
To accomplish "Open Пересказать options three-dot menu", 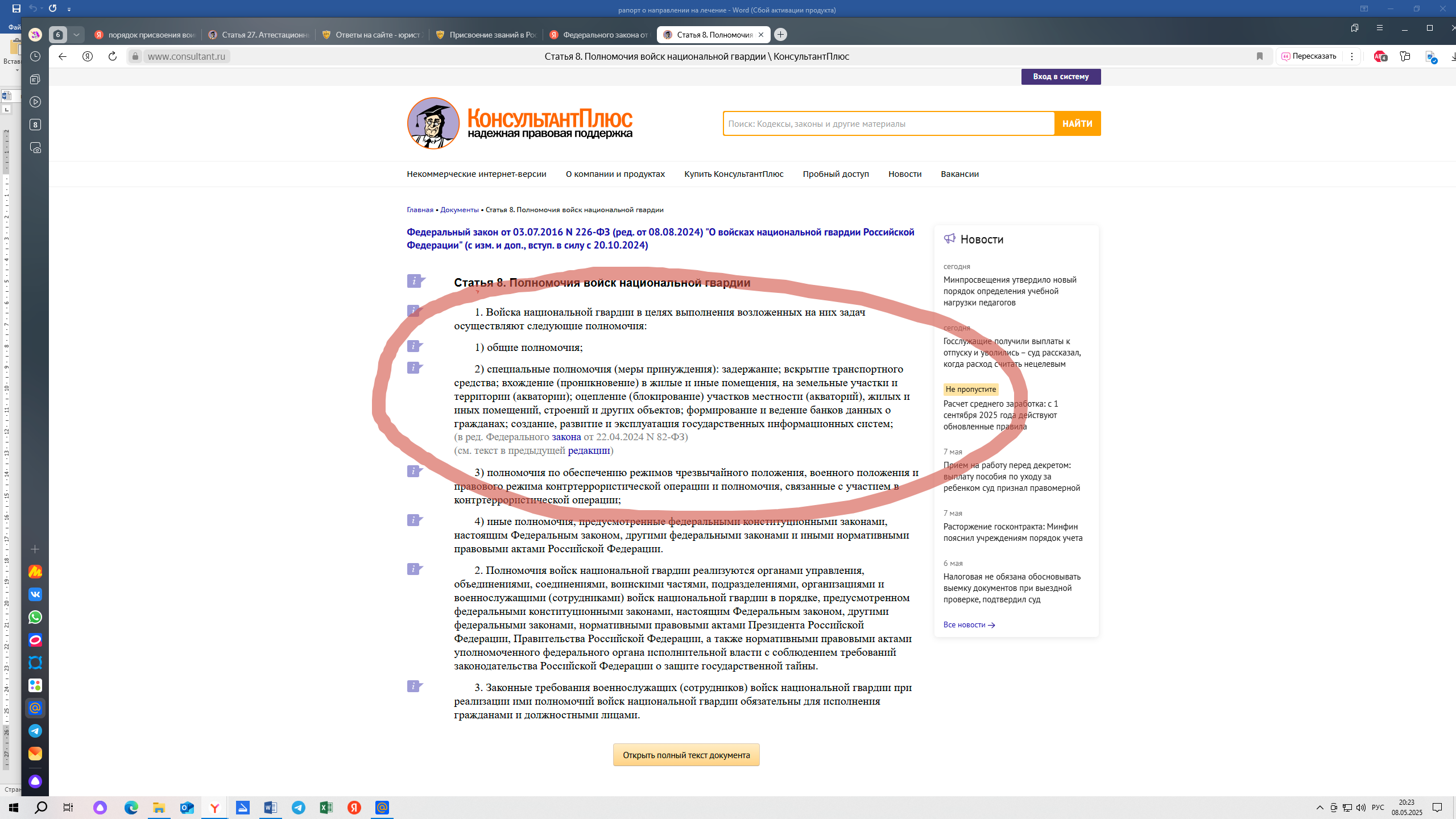I will (x=1352, y=56).
